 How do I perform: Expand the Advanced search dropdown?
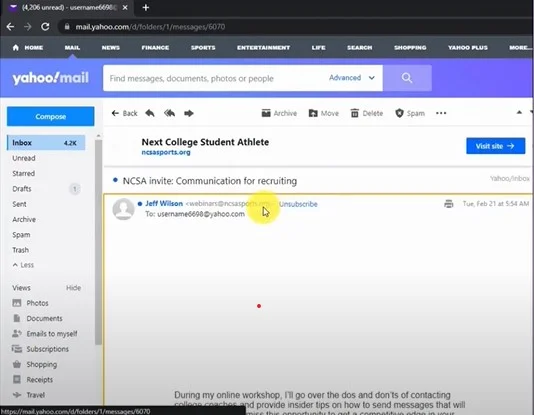pos(352,78)
